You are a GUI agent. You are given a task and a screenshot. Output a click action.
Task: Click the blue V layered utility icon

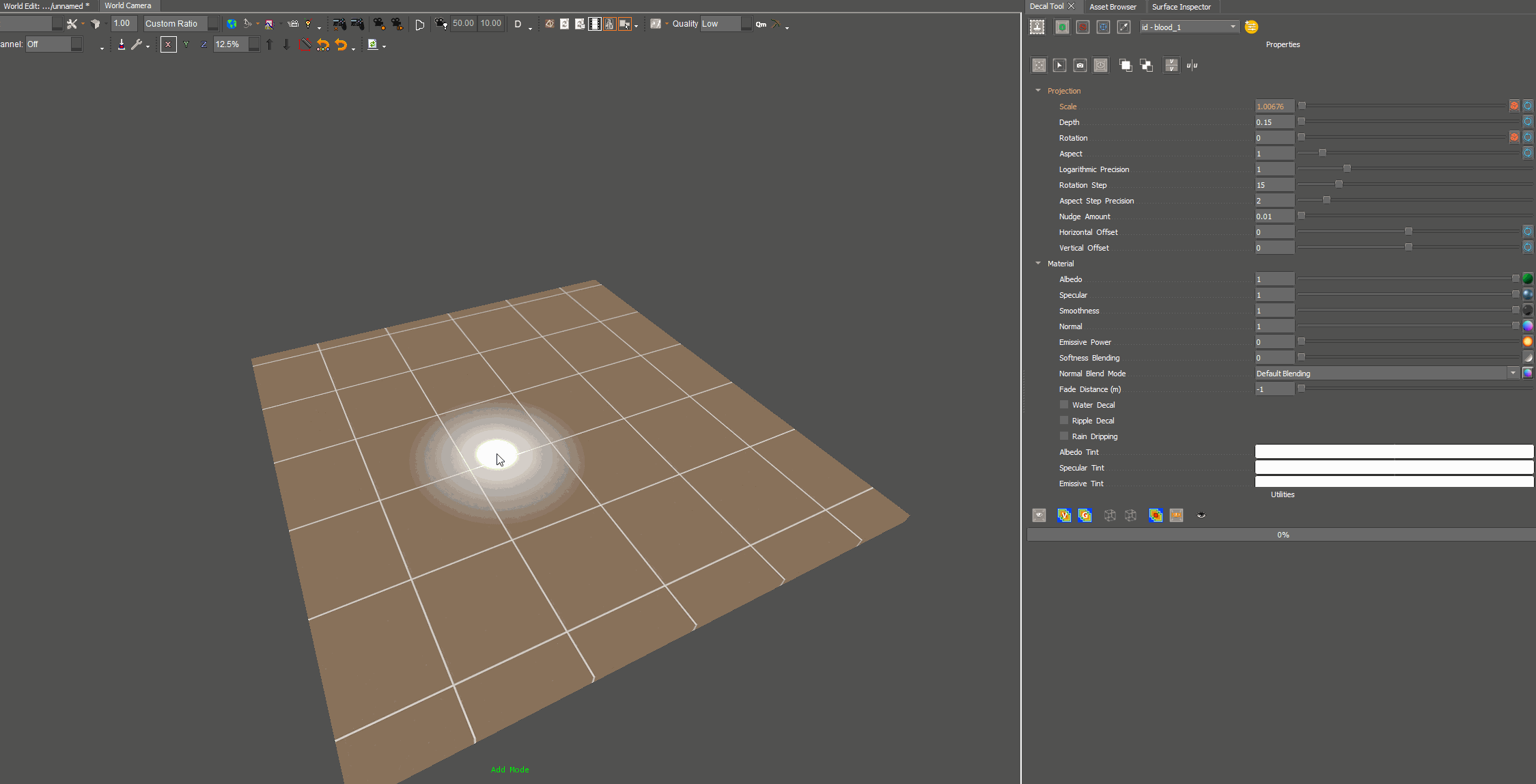1064,516
